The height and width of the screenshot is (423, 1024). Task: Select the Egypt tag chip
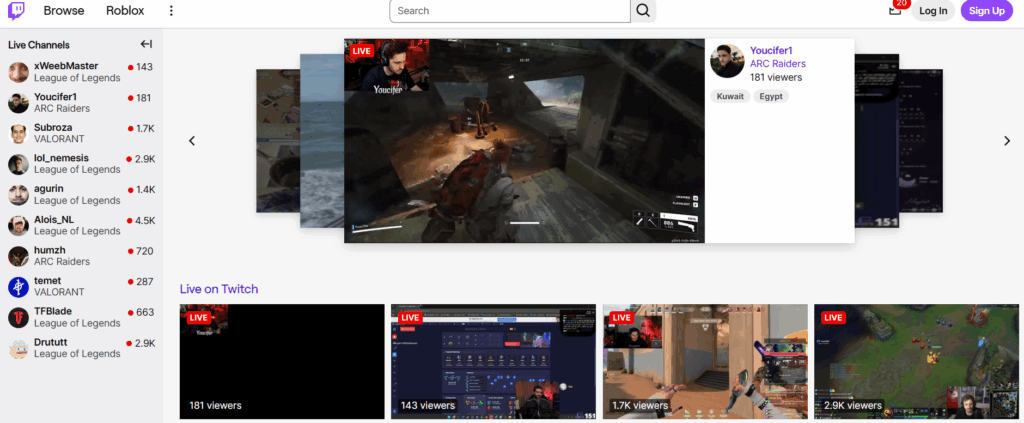(x=772, y=97)
